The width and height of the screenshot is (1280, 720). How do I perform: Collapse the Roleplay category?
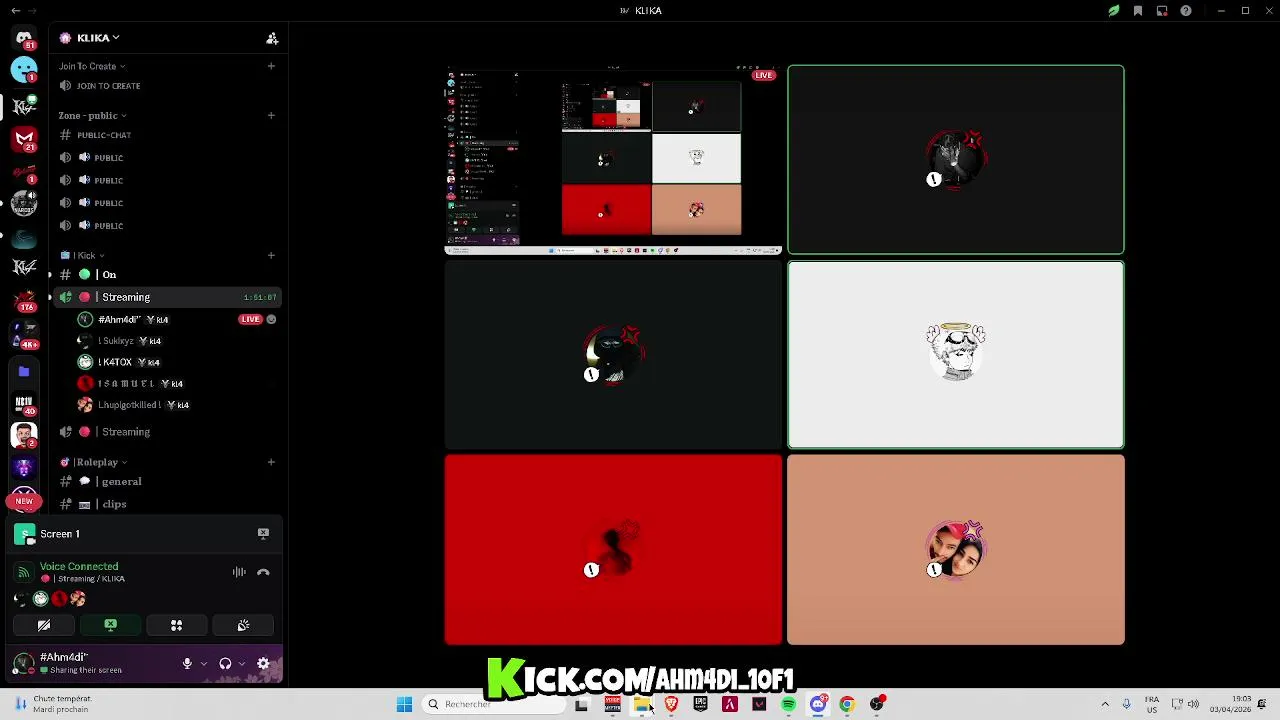(x=93, y=462)
